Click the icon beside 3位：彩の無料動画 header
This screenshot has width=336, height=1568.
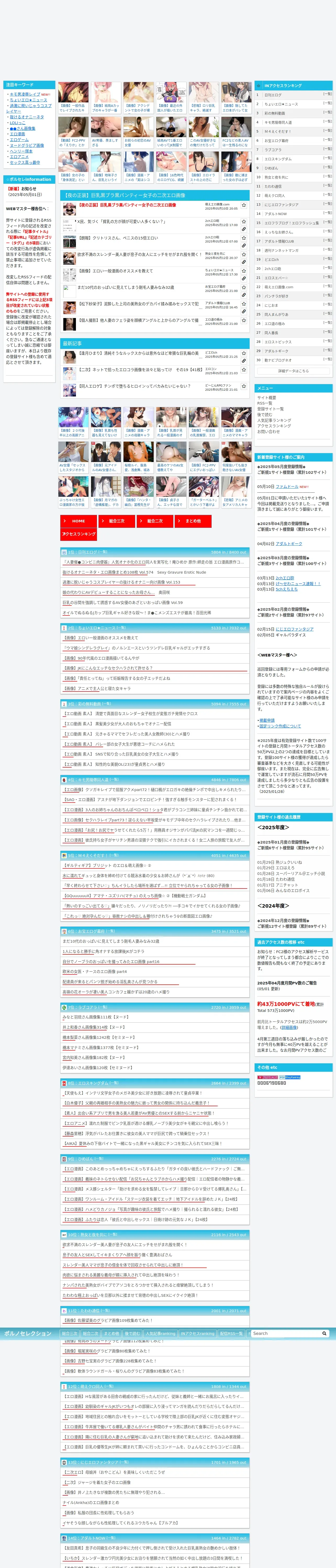[64, 704]
